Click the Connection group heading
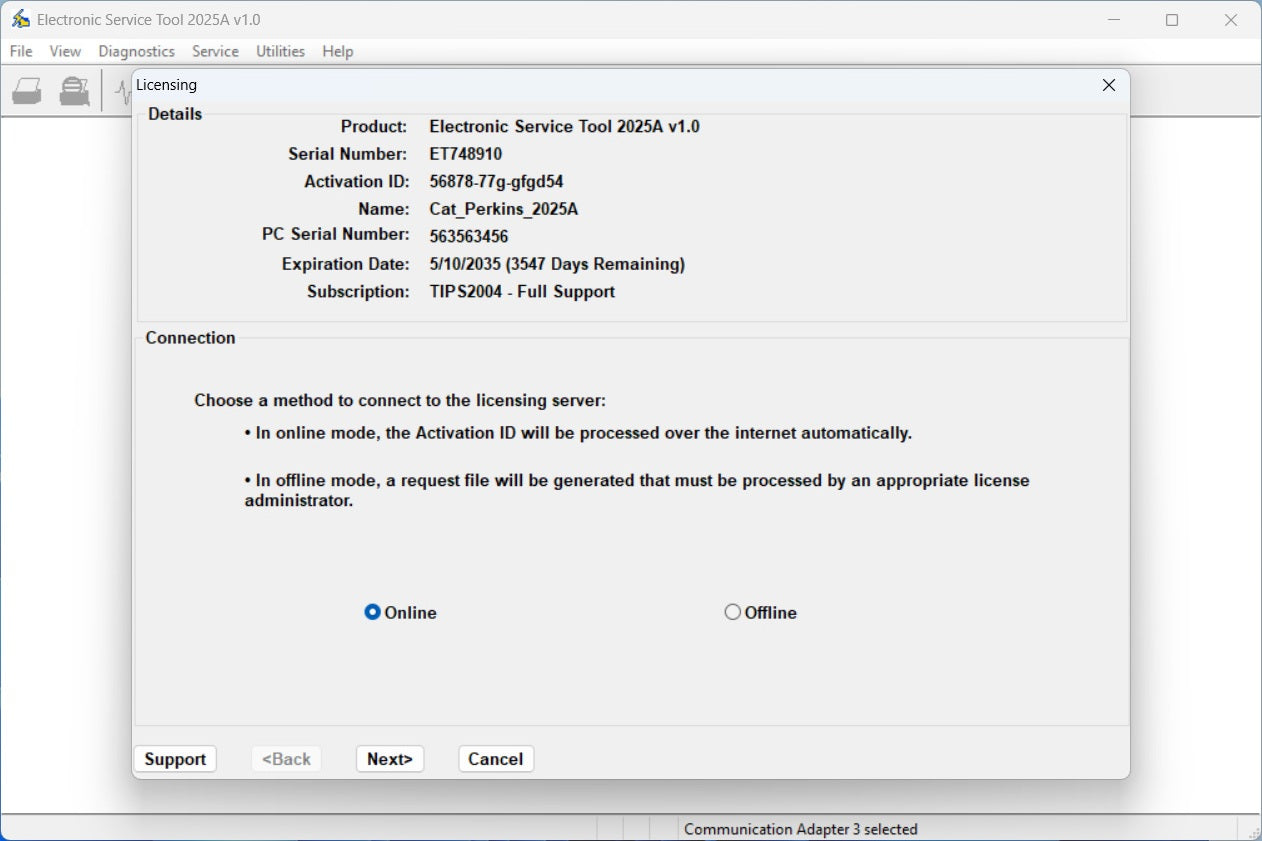Viewport: 1262px width, 841px height. (x=190, y=338)
